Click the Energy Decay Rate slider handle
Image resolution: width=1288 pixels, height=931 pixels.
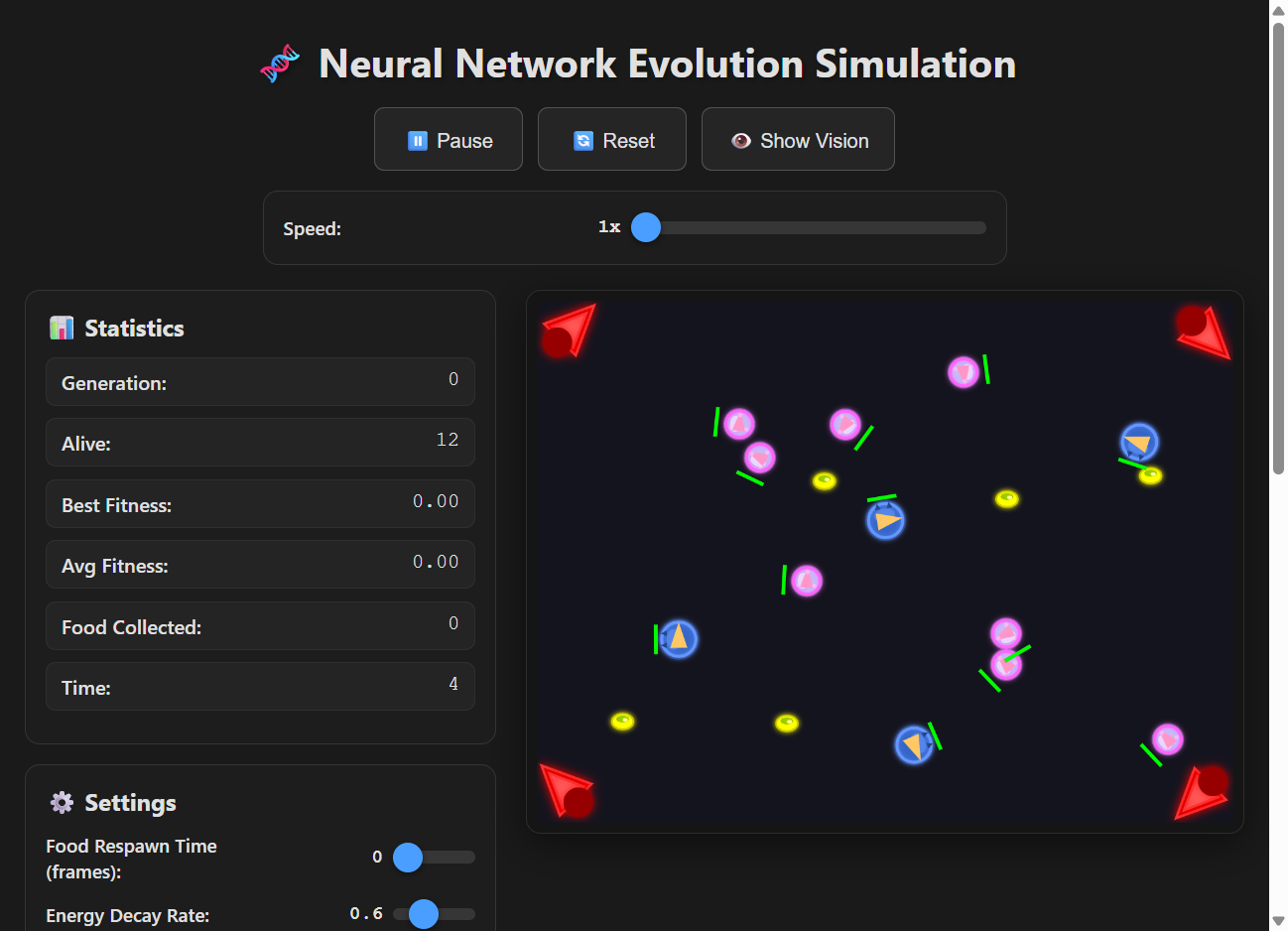pyautogui.click(x=425, y=913)
